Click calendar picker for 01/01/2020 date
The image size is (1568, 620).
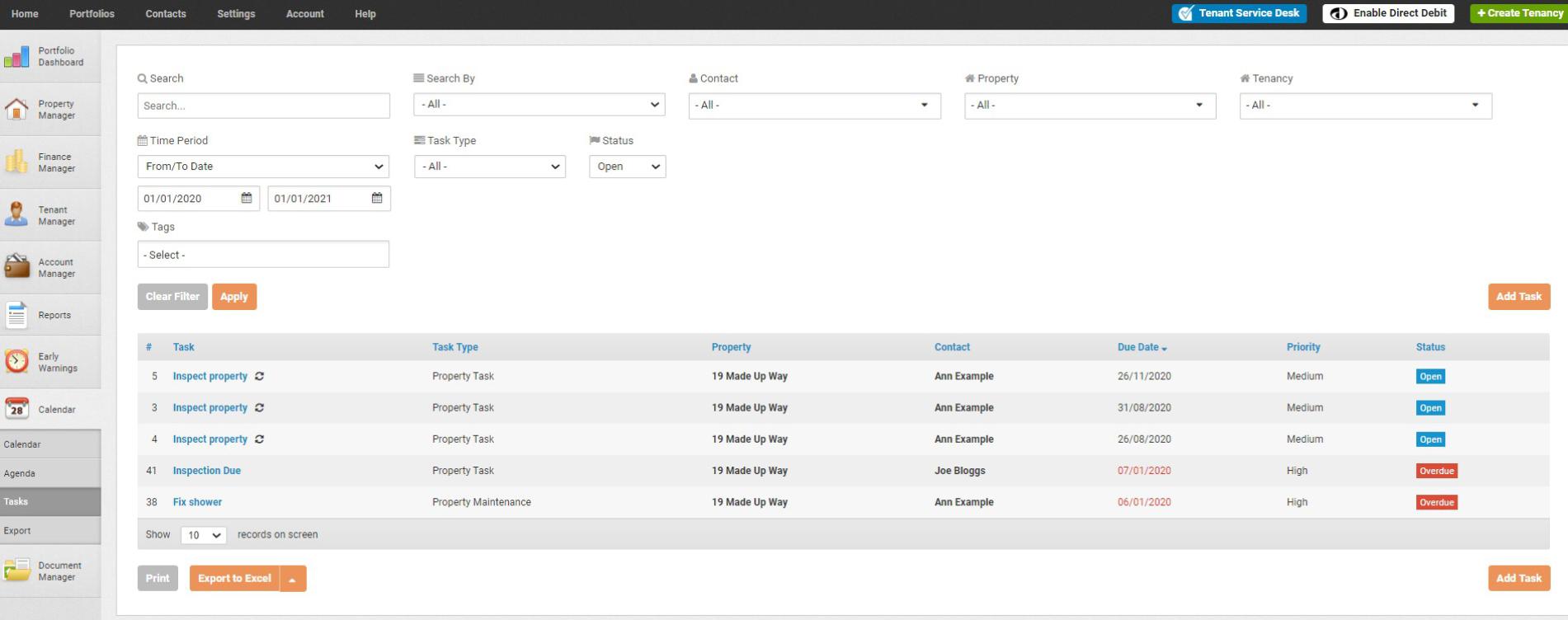coord(247,198)
